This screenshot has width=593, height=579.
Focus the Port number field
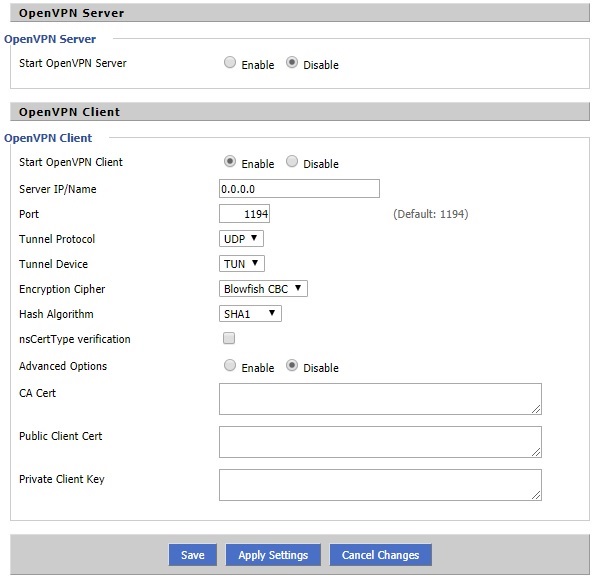point(244,214)
